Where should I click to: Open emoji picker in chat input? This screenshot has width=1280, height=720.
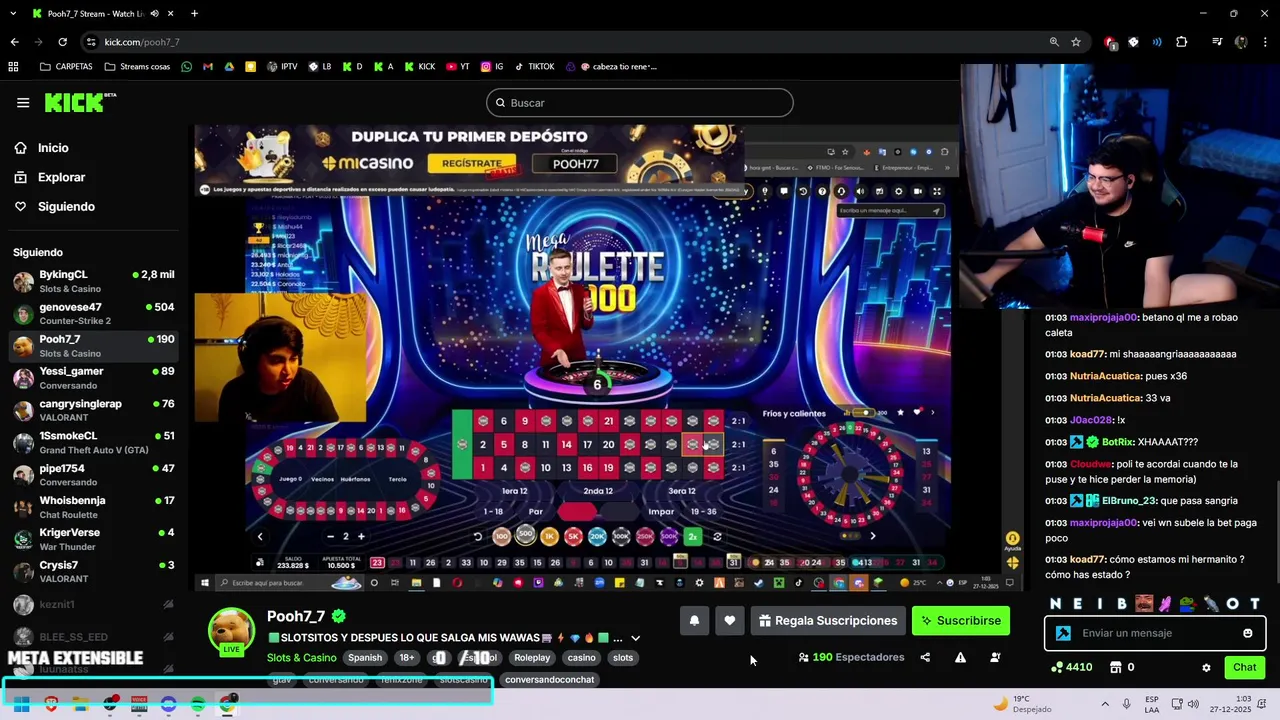click(1247, 633)
